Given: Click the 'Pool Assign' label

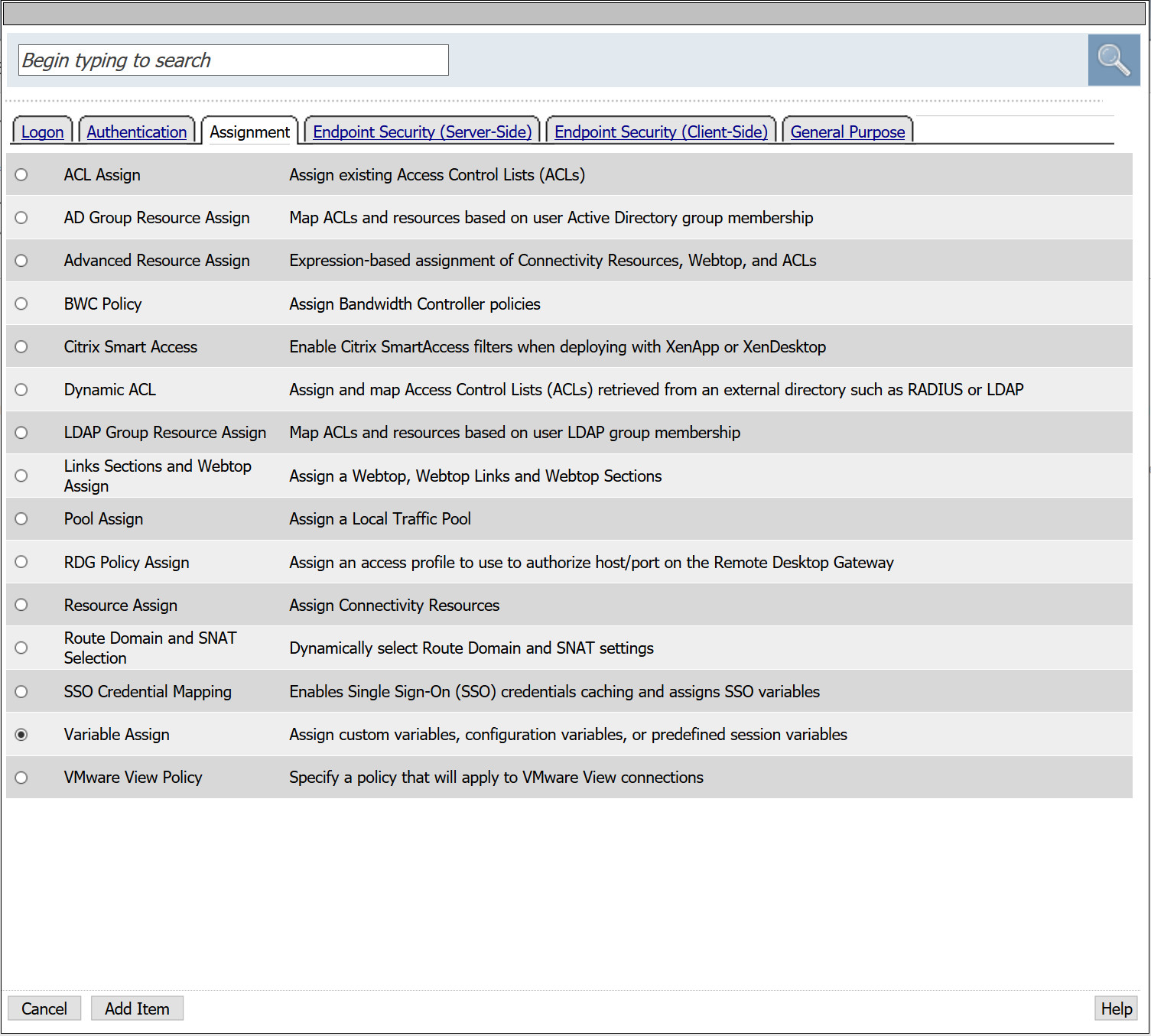Looking at the screenshot, I should pos(103,519).
